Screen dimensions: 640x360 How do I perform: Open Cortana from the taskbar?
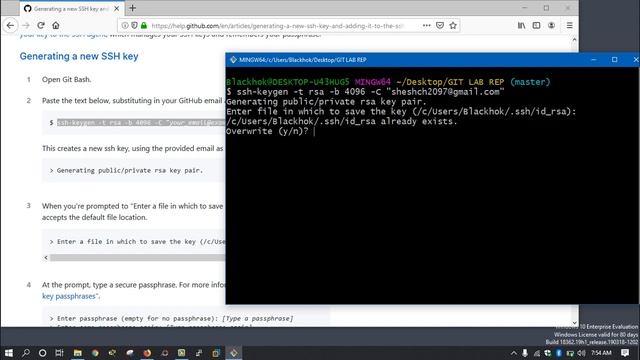(x=42, y=353)
